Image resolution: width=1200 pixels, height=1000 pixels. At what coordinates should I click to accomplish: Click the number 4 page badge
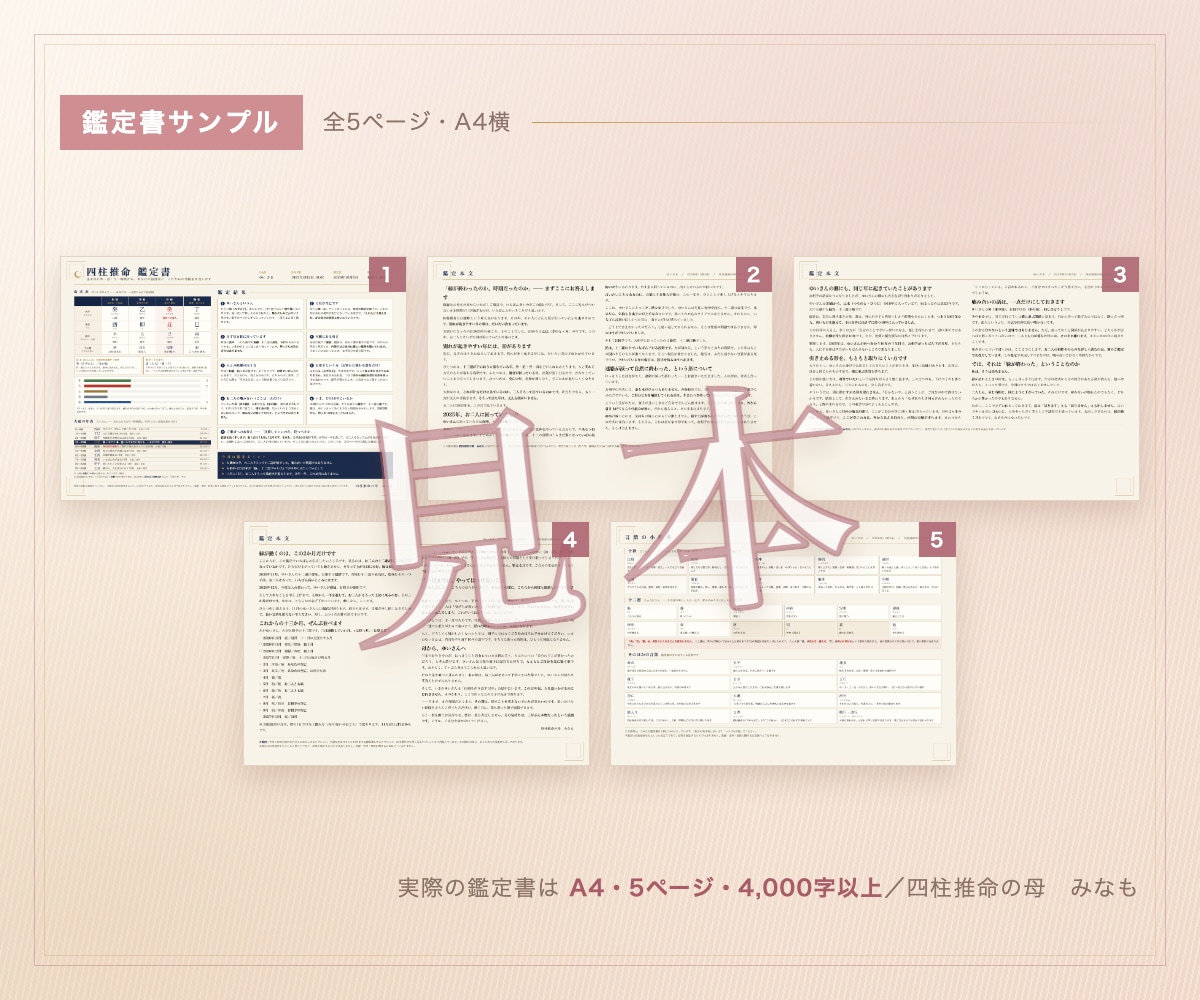pos(570,540)
